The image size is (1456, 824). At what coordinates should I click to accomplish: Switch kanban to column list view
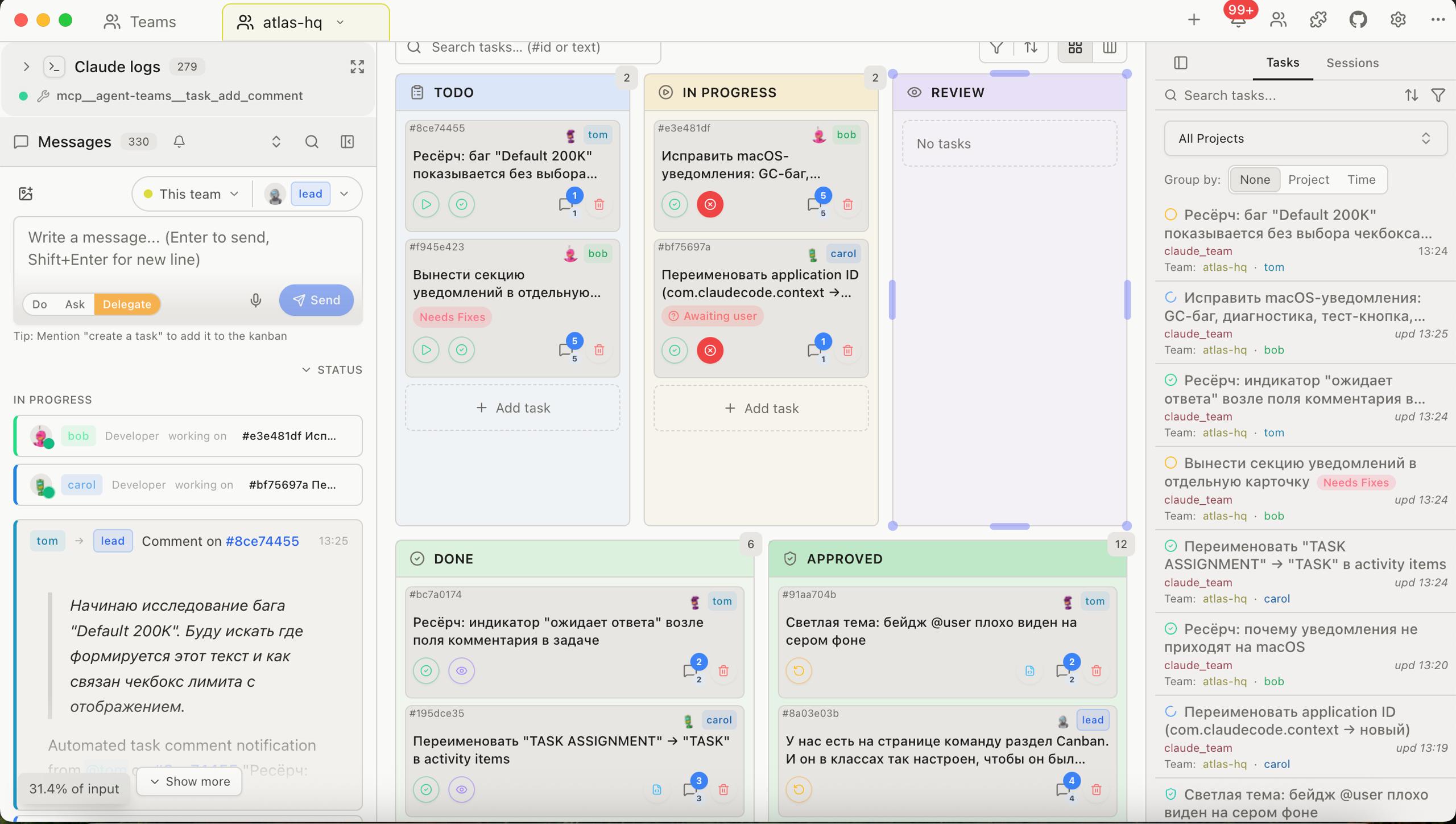[x=1109, y=48]
